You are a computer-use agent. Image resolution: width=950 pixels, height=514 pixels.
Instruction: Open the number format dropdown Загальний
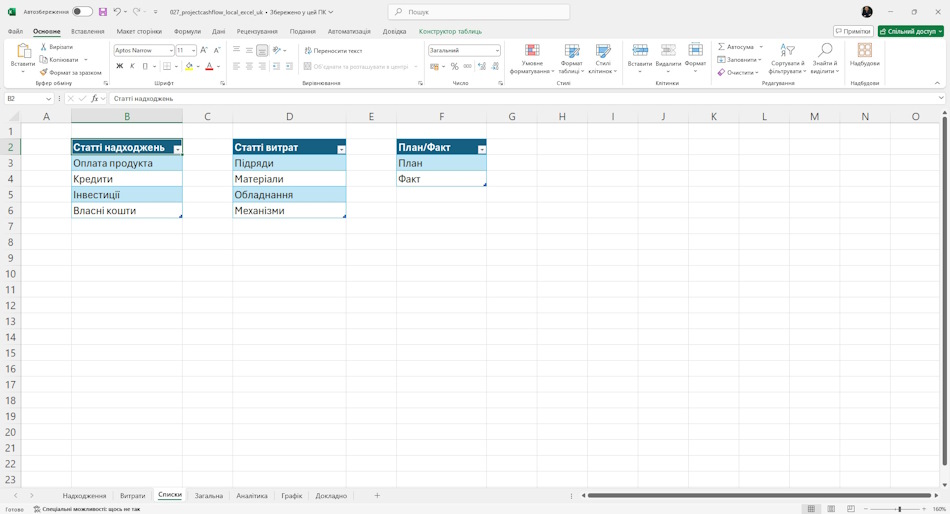click(497, 50)
